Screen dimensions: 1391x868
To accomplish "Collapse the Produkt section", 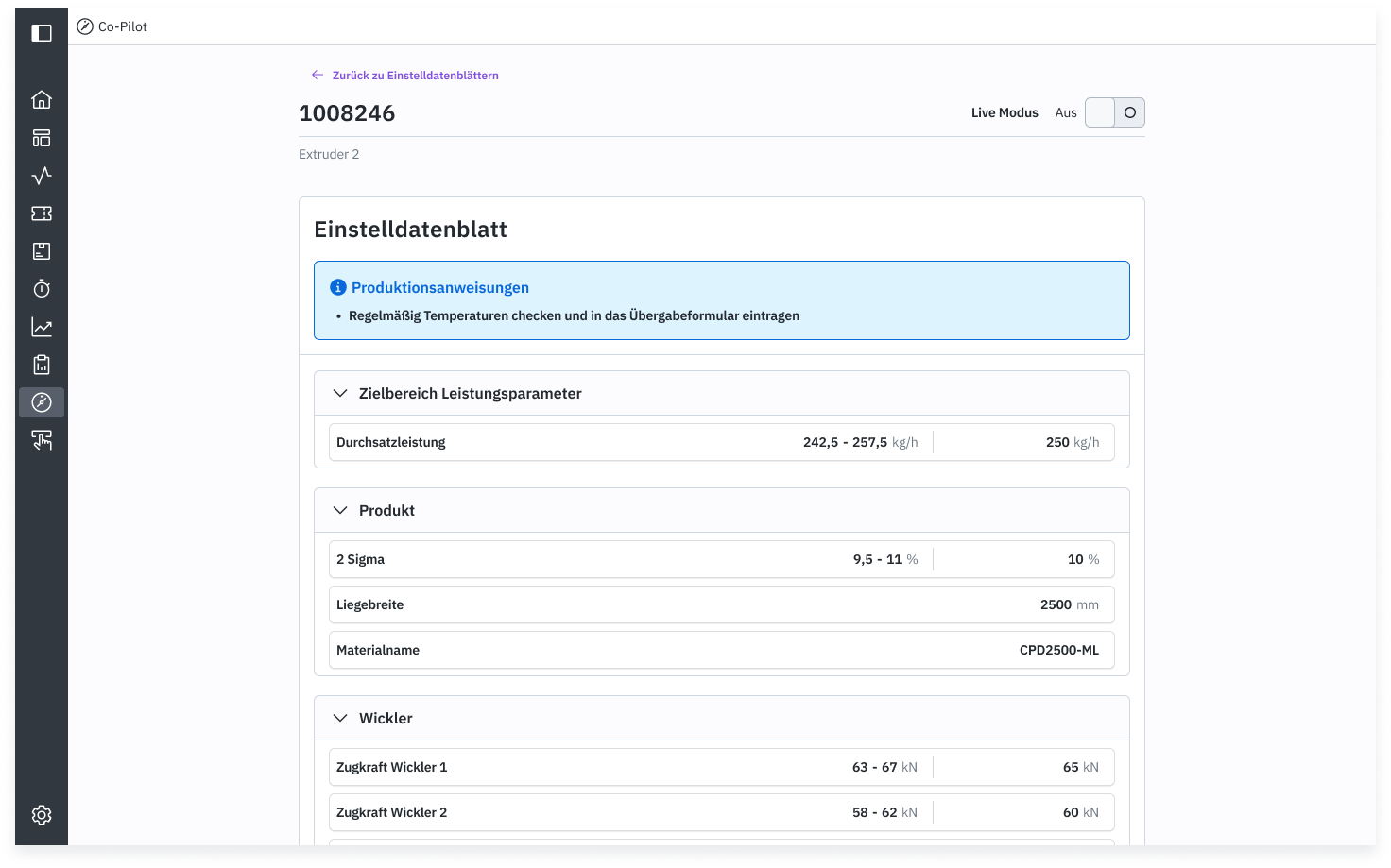I will [340, 510].
